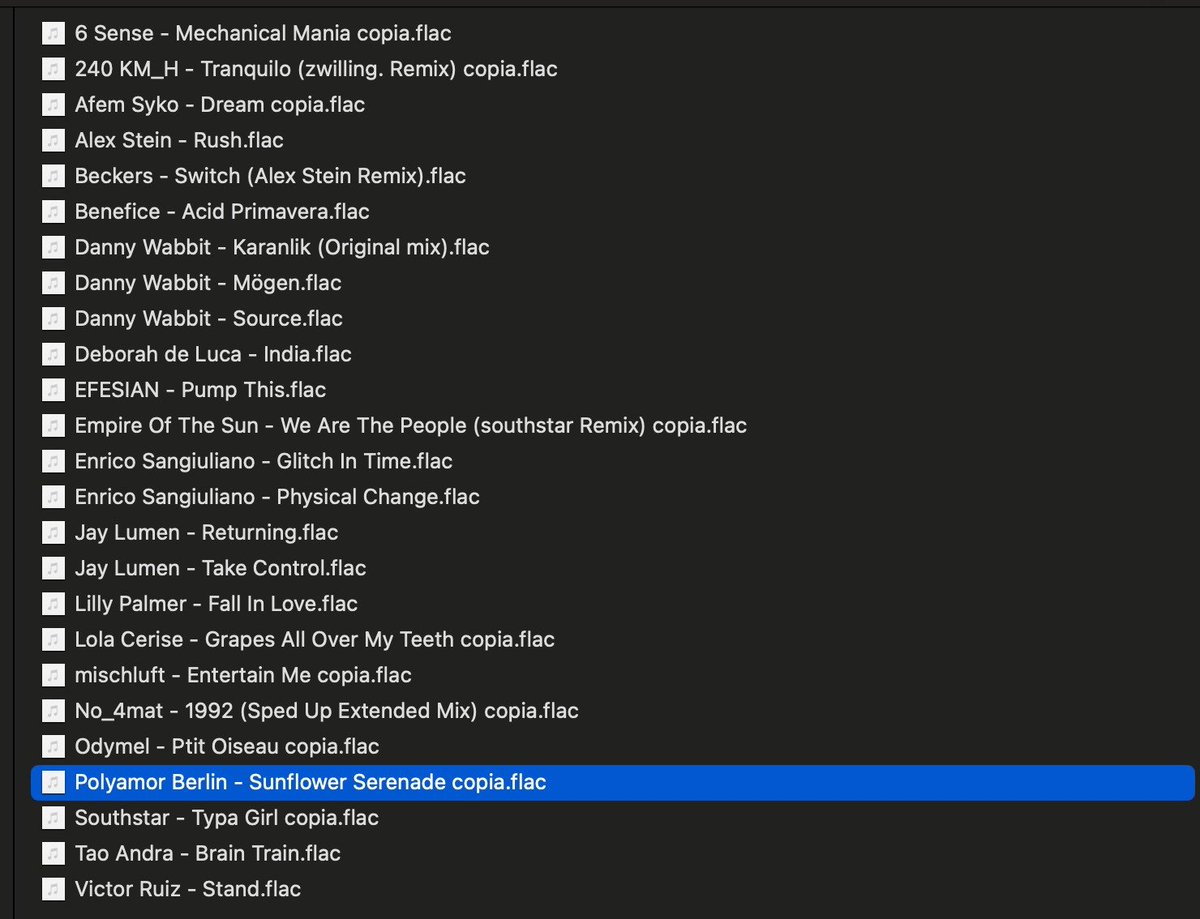This screenshot has width=1200, height=919.
Task: Click the audio file icon beside 6 Sense - Mechanical Mania
Action: click(52, 33)
